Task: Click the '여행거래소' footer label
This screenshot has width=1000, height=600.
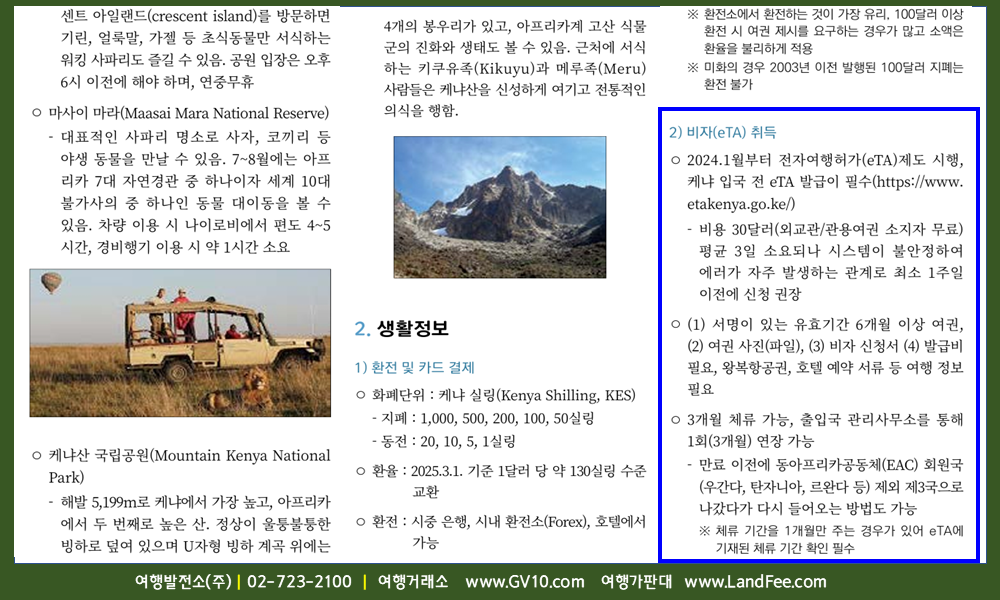Action: tap(413, 582)
